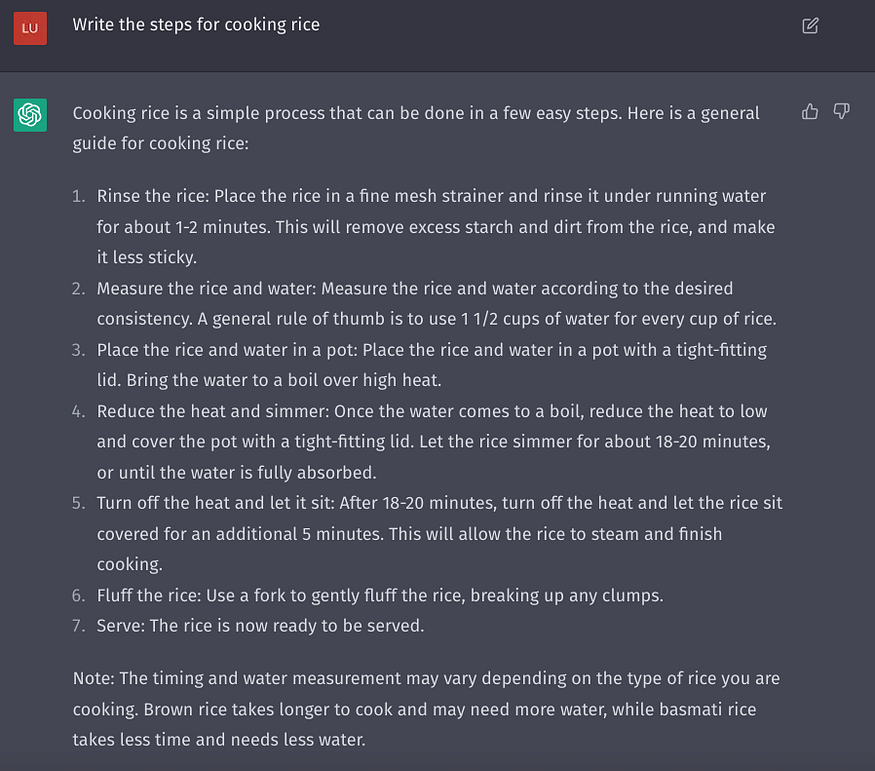
Task: Click the green ChatGPT logo avatar
Action: point(30,115)
